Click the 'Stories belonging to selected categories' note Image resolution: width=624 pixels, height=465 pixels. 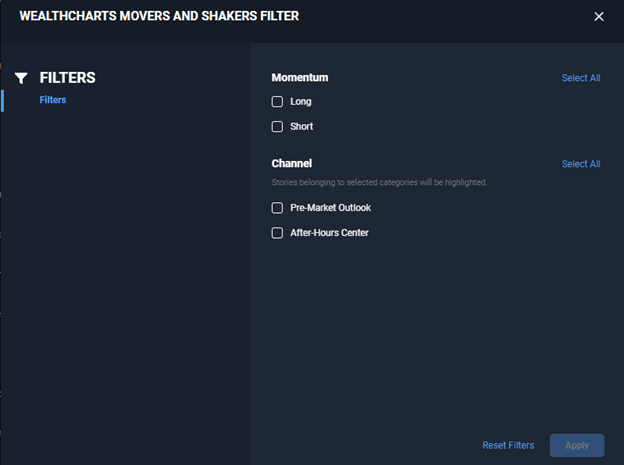[379, 182]
